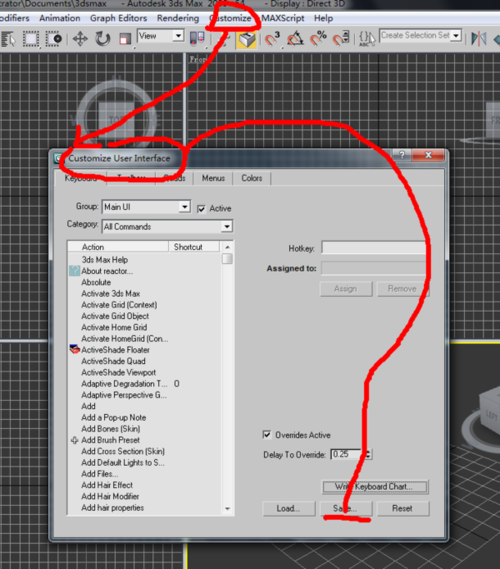Open the Help menu
This screenshot has width=500, height=569.
323,18
